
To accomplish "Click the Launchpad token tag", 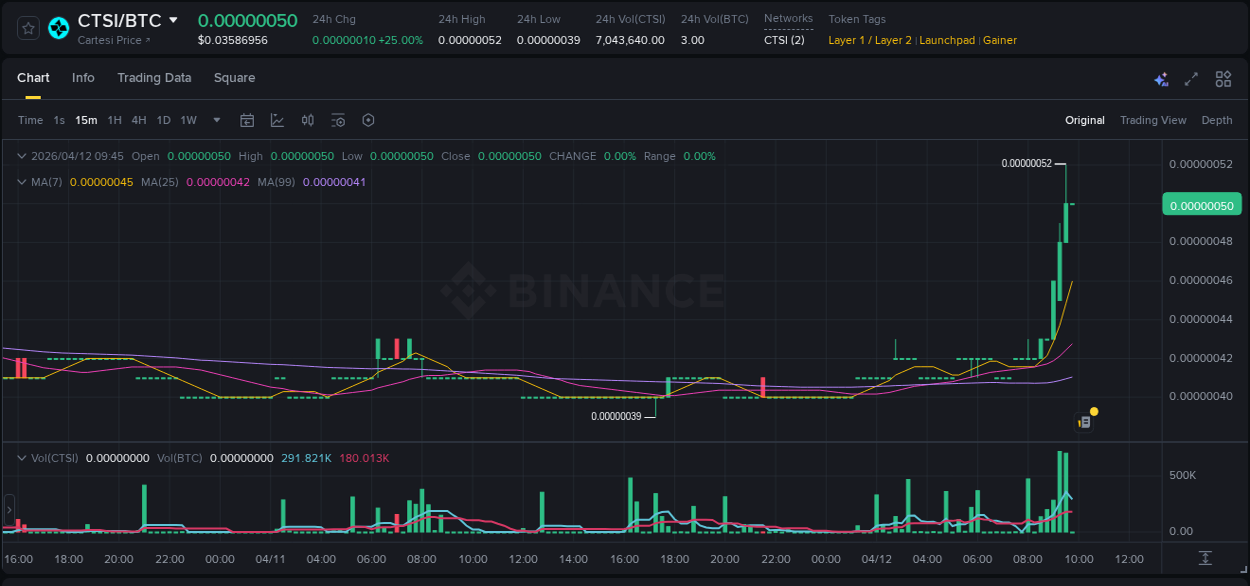I will (x=947, y=40).
